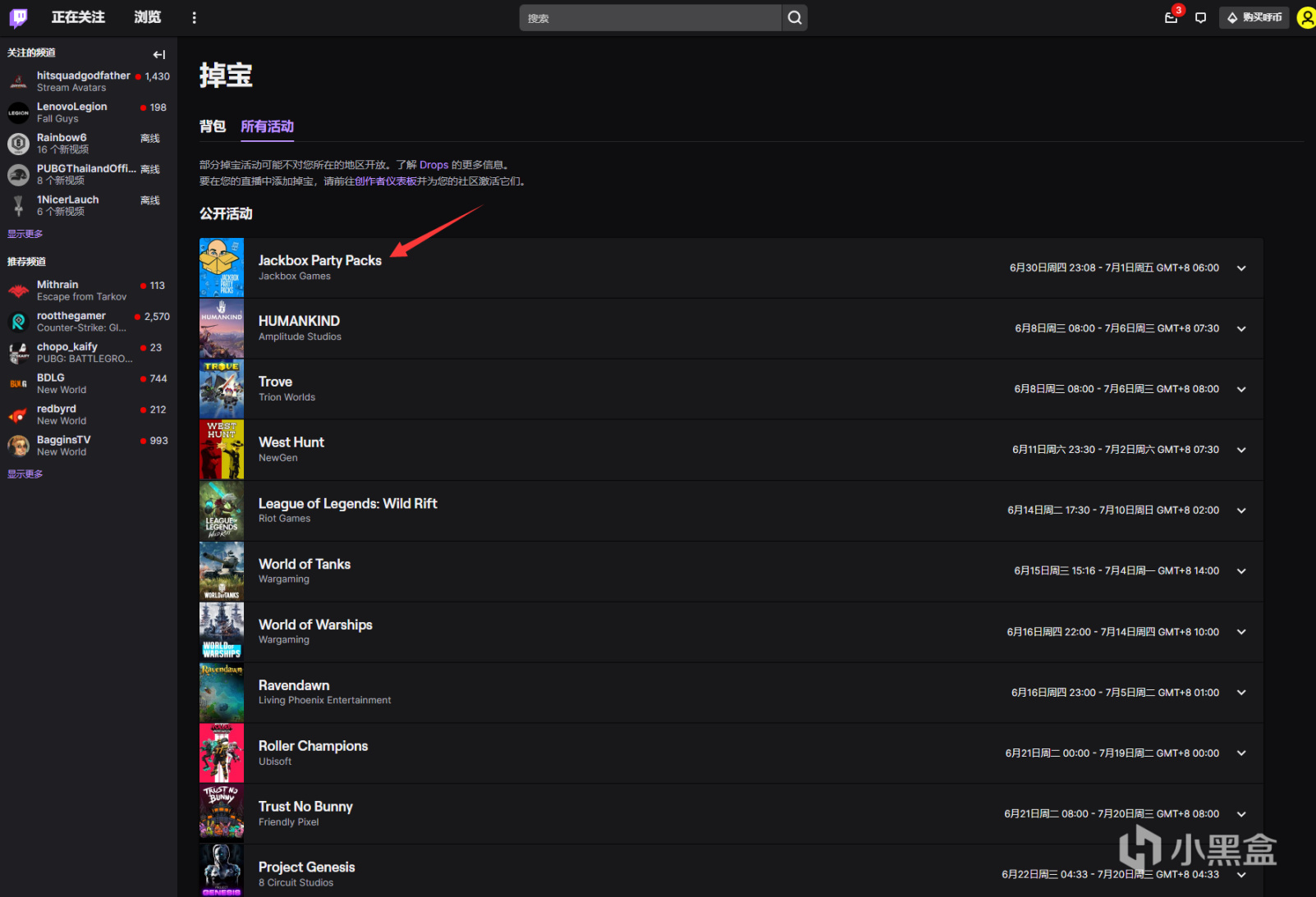The width and height of the screenshot is (1316, 897).
Task: Select the 所有活动 tab
Action: click(267, 126)
